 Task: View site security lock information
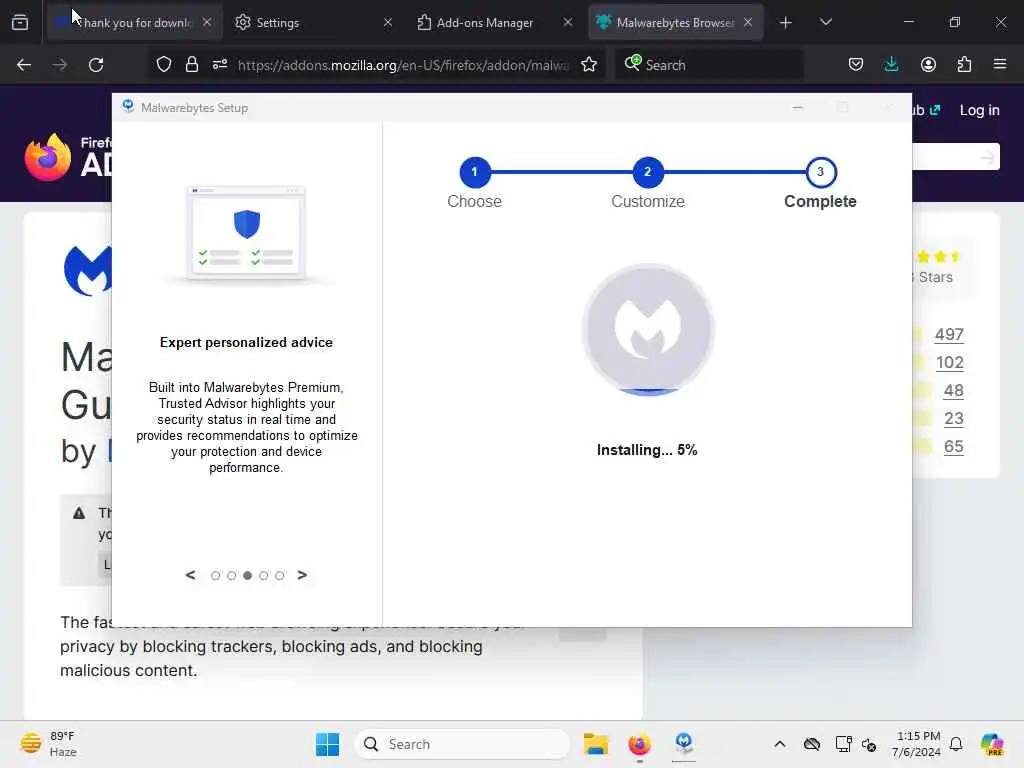pos(191,65)
